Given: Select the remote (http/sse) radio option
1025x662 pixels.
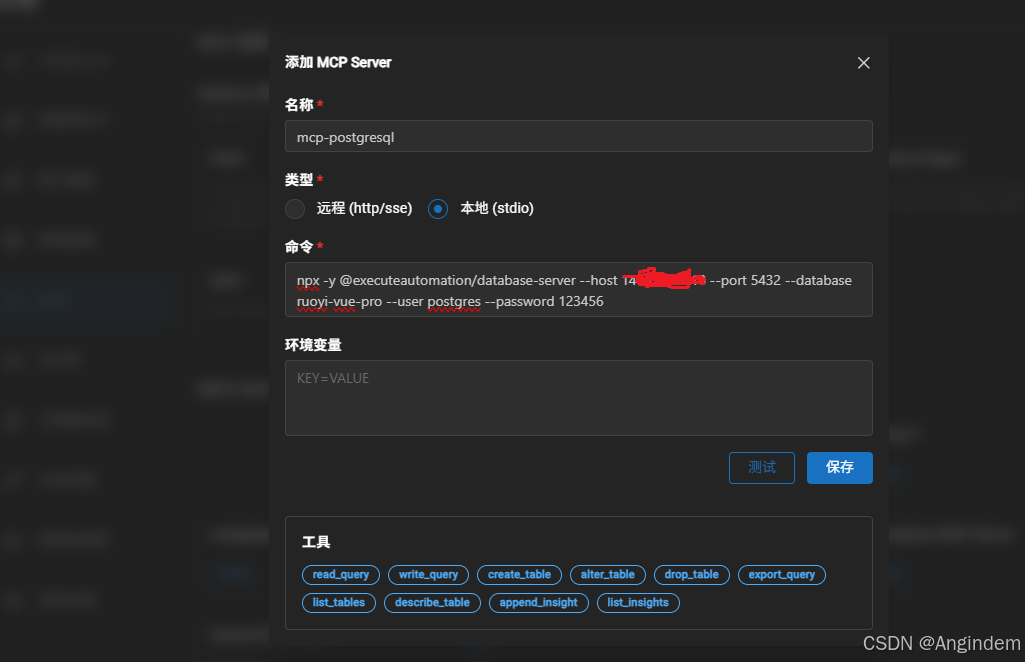Looking at the screenshot, I should 295,208.
